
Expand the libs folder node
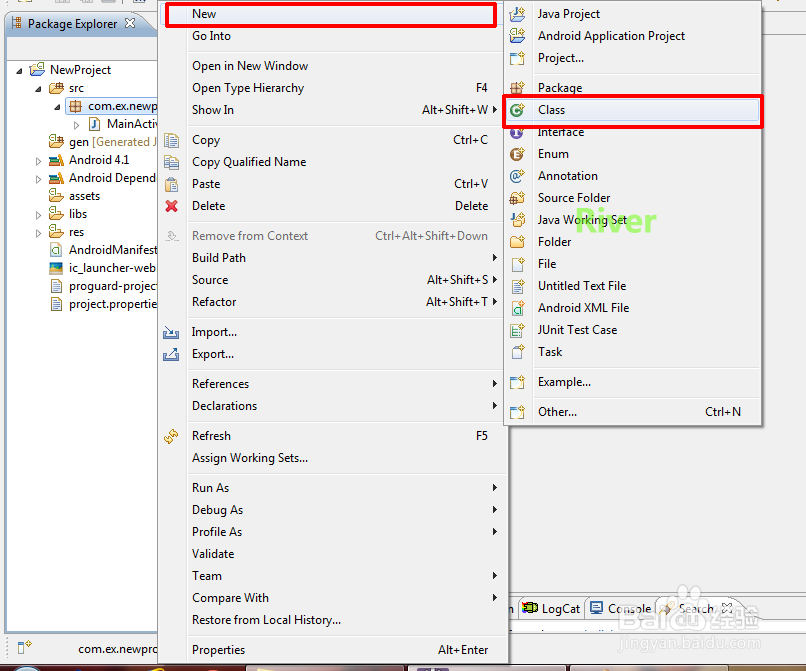(39, 215)
